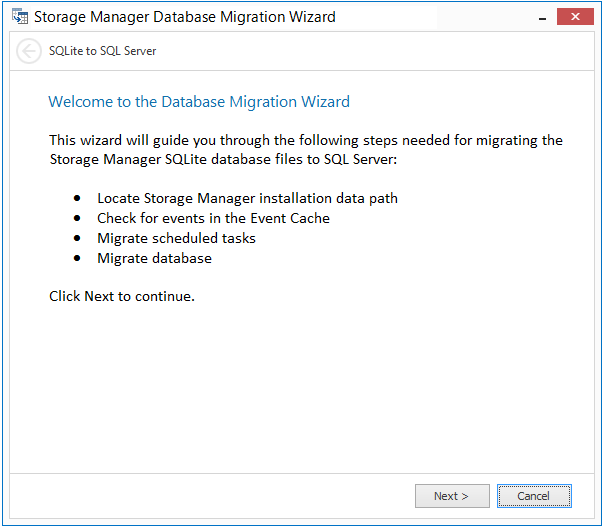Click the bullet beside 'Check for events'
604x528 pixels.
pos(78,219)
